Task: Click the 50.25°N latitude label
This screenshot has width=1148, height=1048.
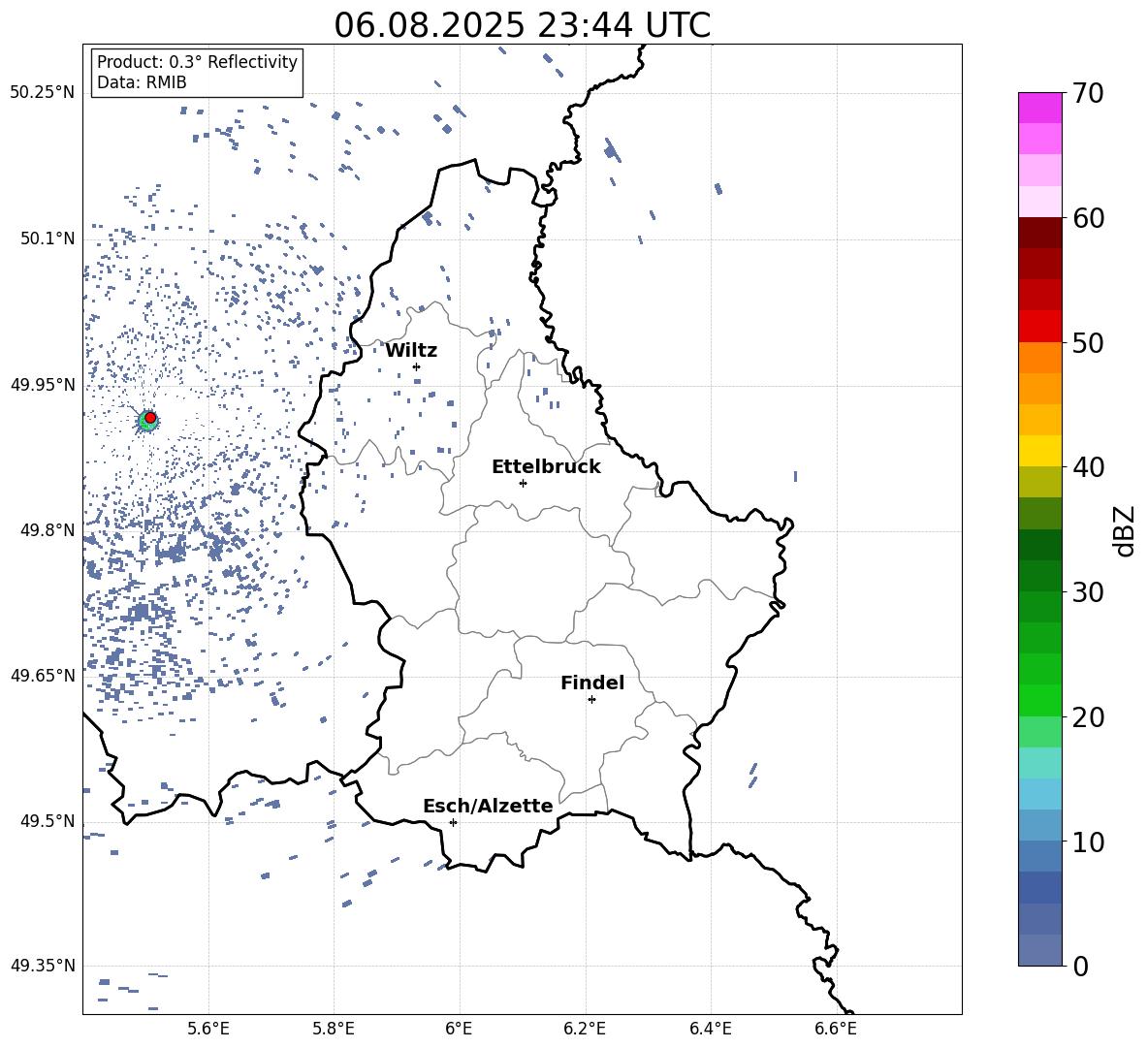Action: click(x=43, y=93)
